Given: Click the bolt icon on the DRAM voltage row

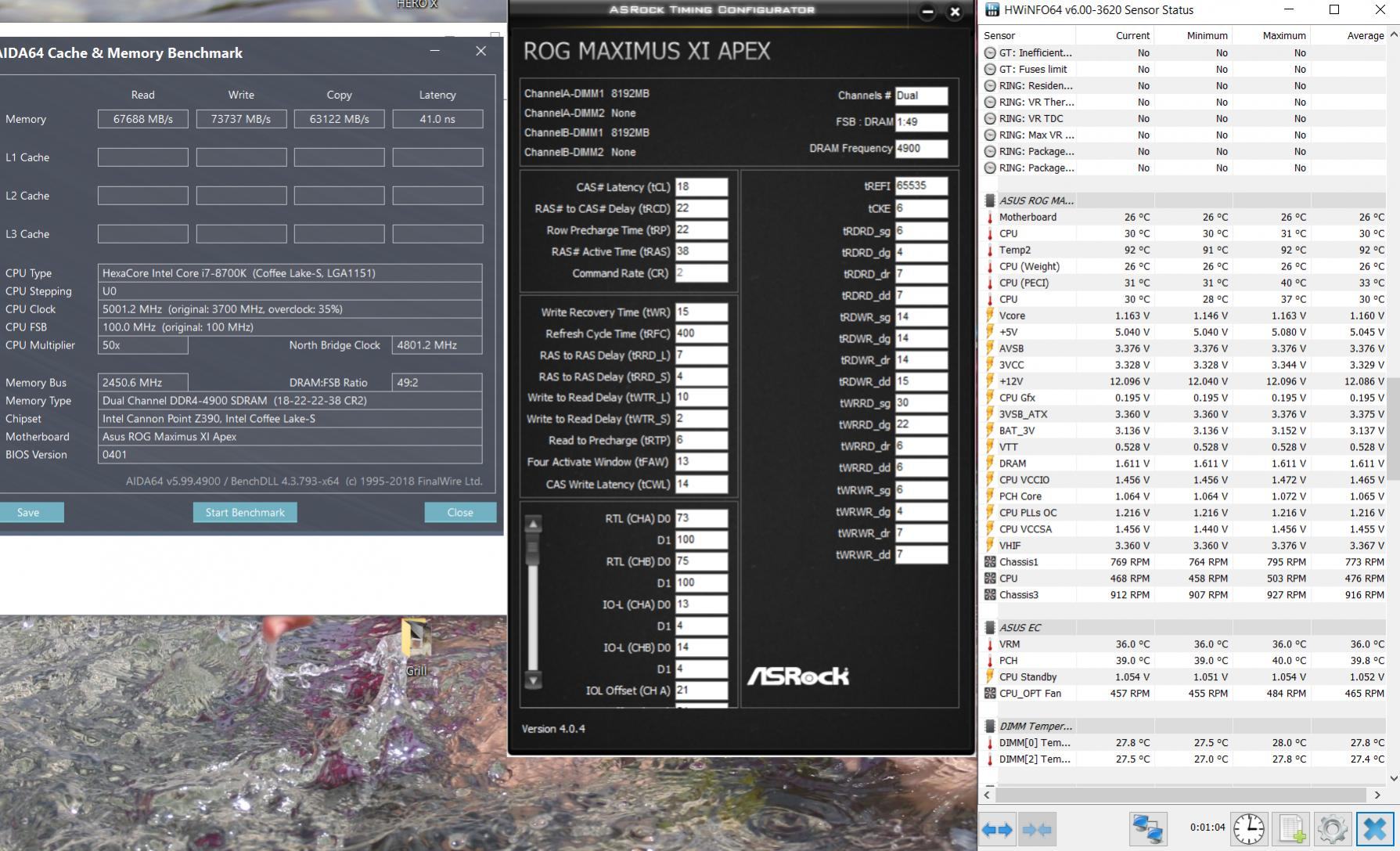Looking at the screenshot, I should [x=990, y=463].
